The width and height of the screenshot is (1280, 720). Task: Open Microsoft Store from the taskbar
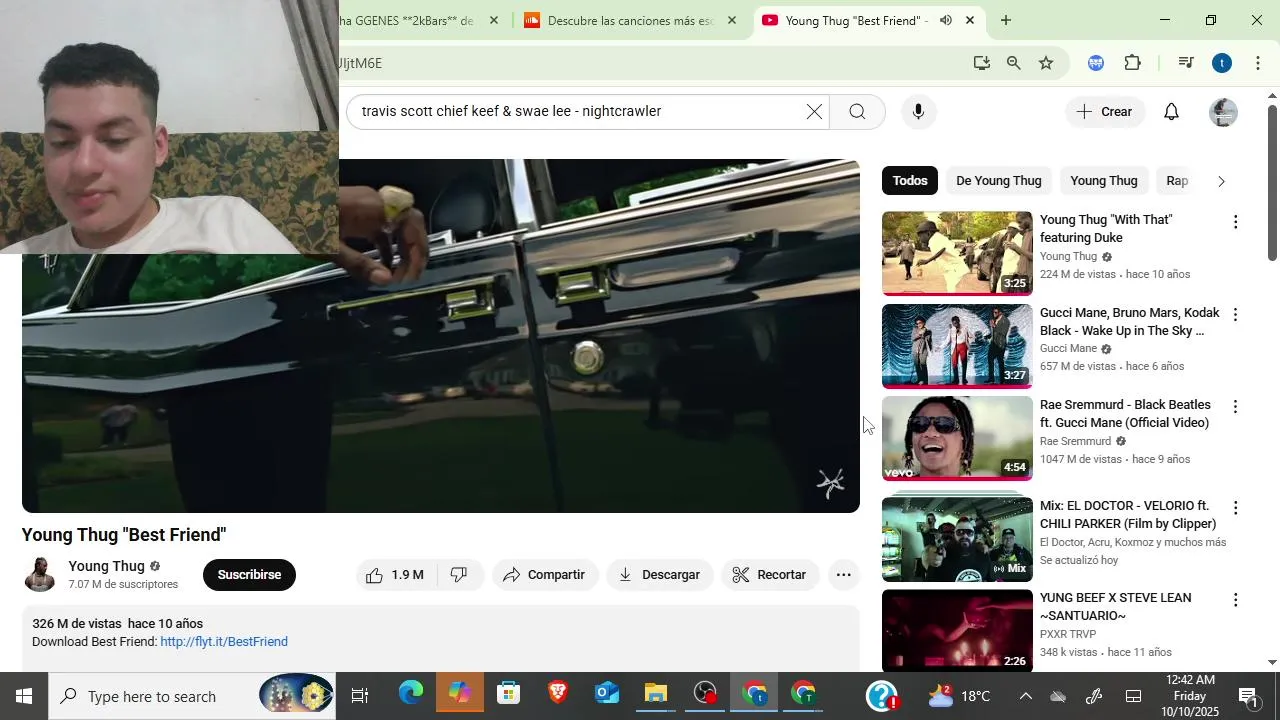coord(508,694)
